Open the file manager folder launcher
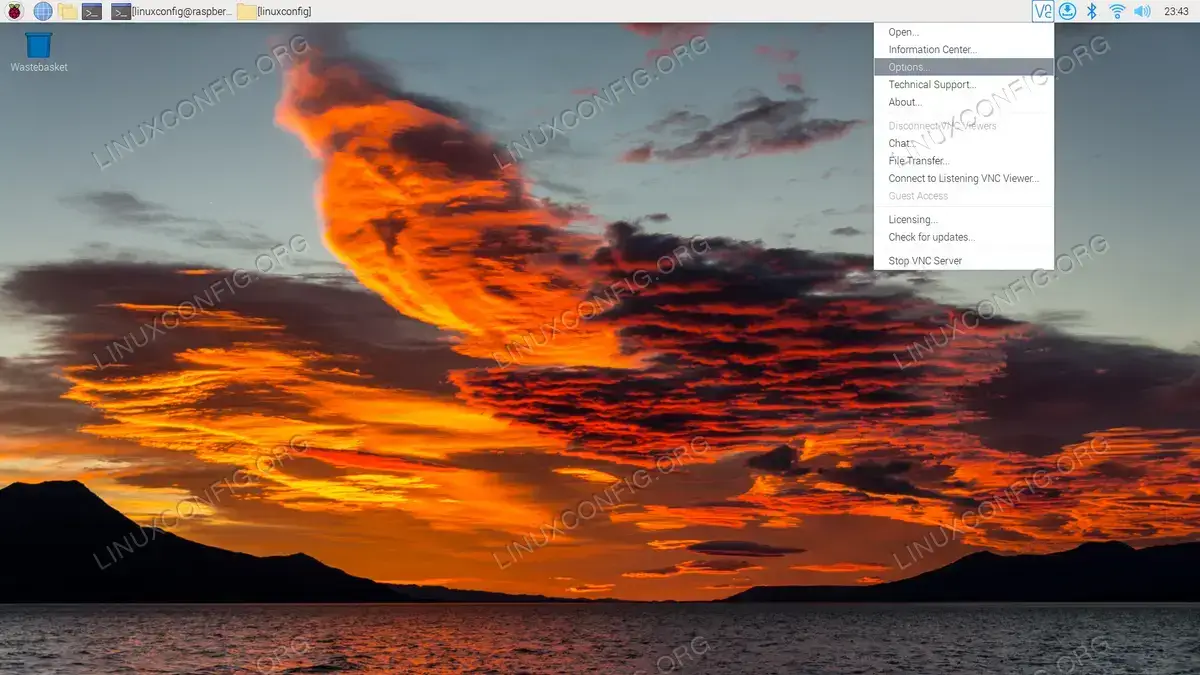 [67, 11]
